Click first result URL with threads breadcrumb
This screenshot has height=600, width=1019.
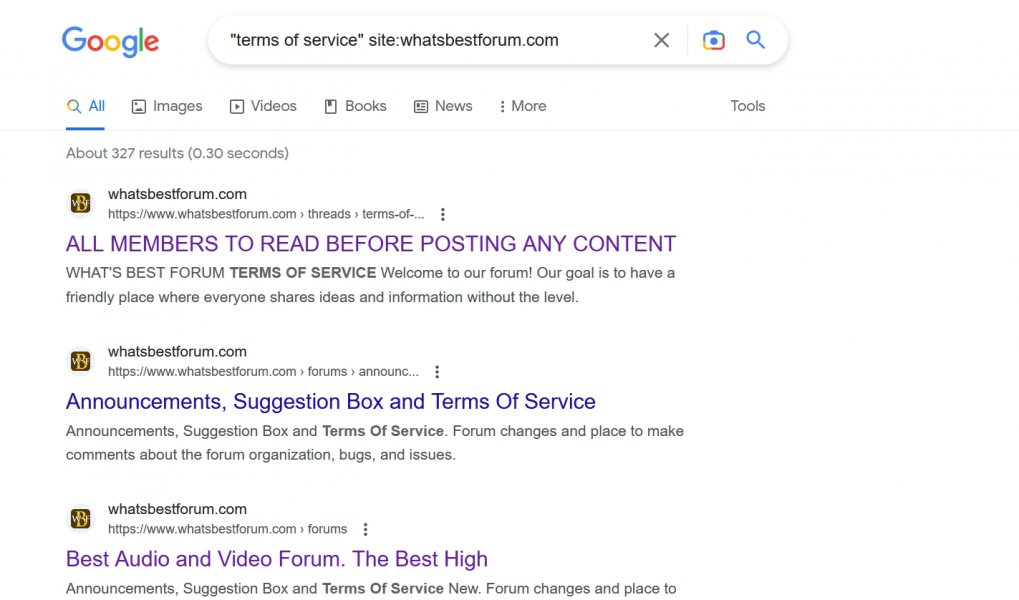tap(266, 214)
